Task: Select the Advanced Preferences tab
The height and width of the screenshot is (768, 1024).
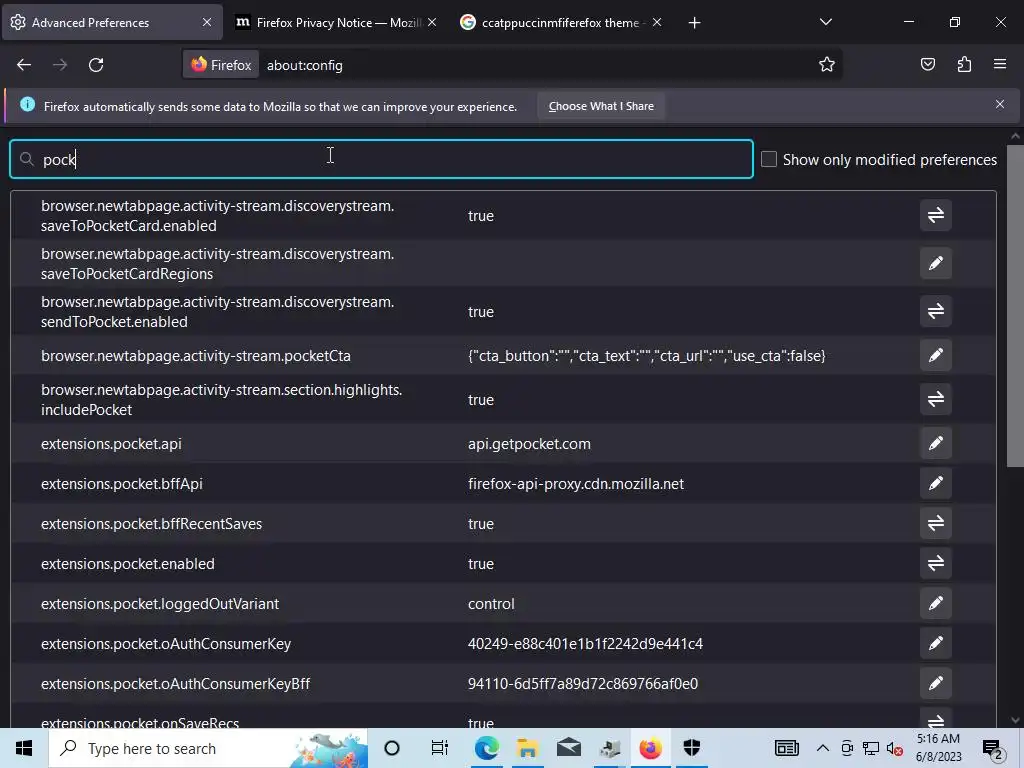Action: [x=111, y=23]
